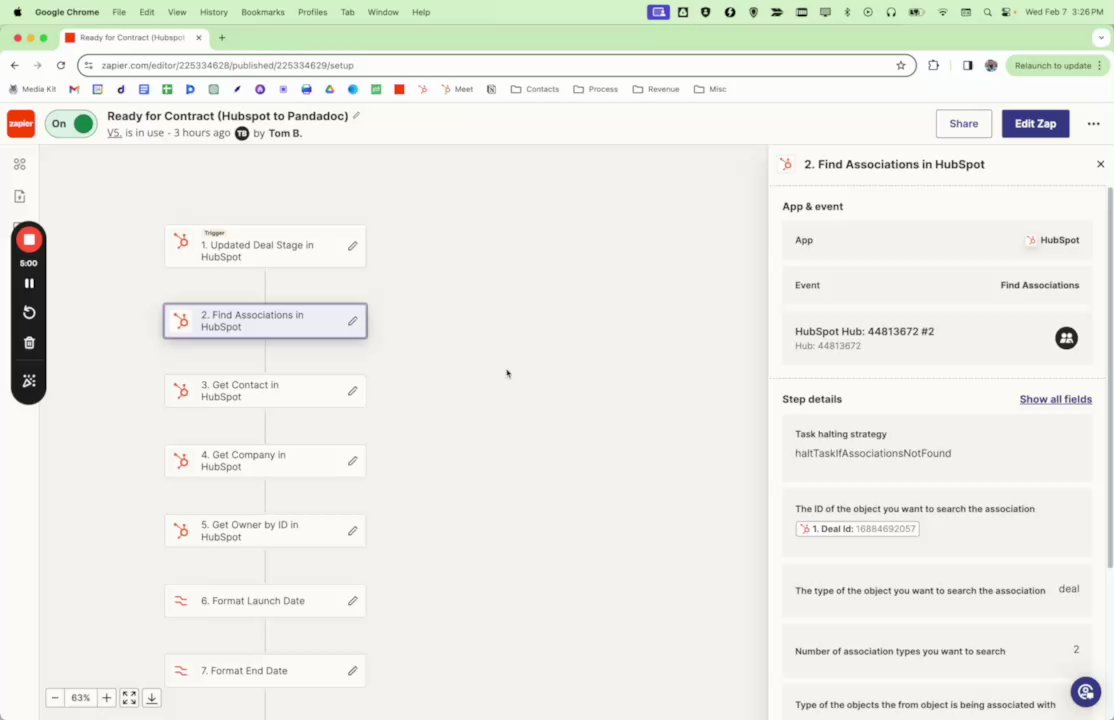Open the V5 version link
Image resolution: width=1114 pixels, height=720 pixels.
114,133
